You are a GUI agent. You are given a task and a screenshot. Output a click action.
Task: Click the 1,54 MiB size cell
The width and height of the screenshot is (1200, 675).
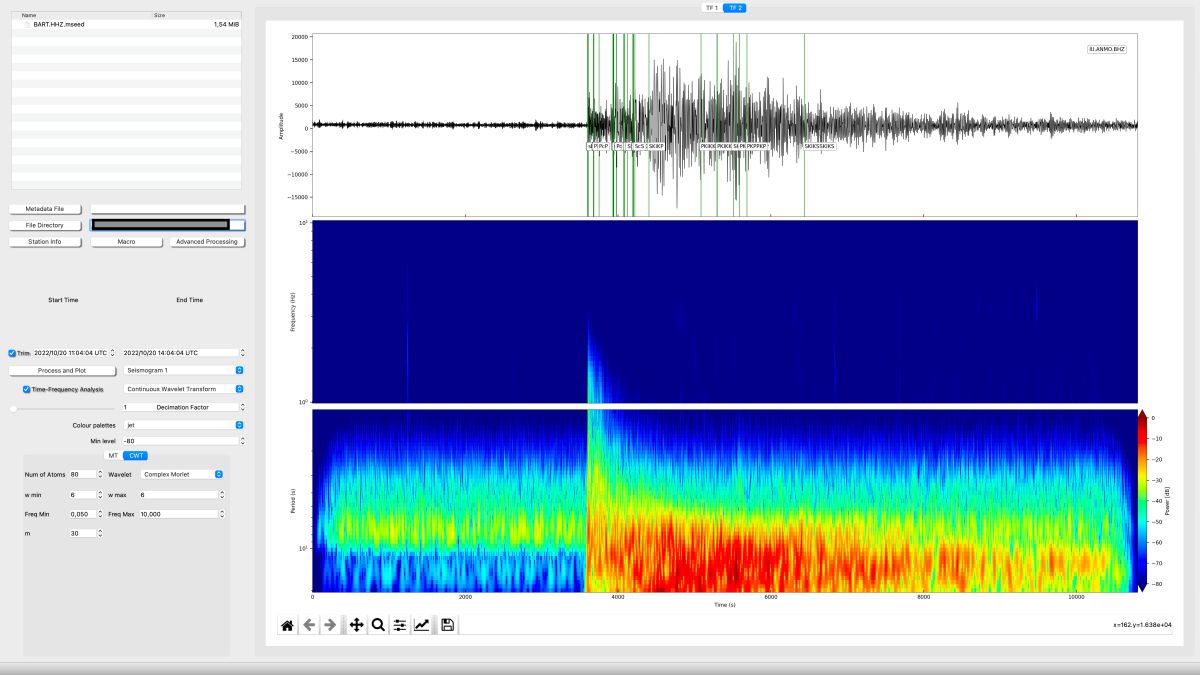[225, 23]
